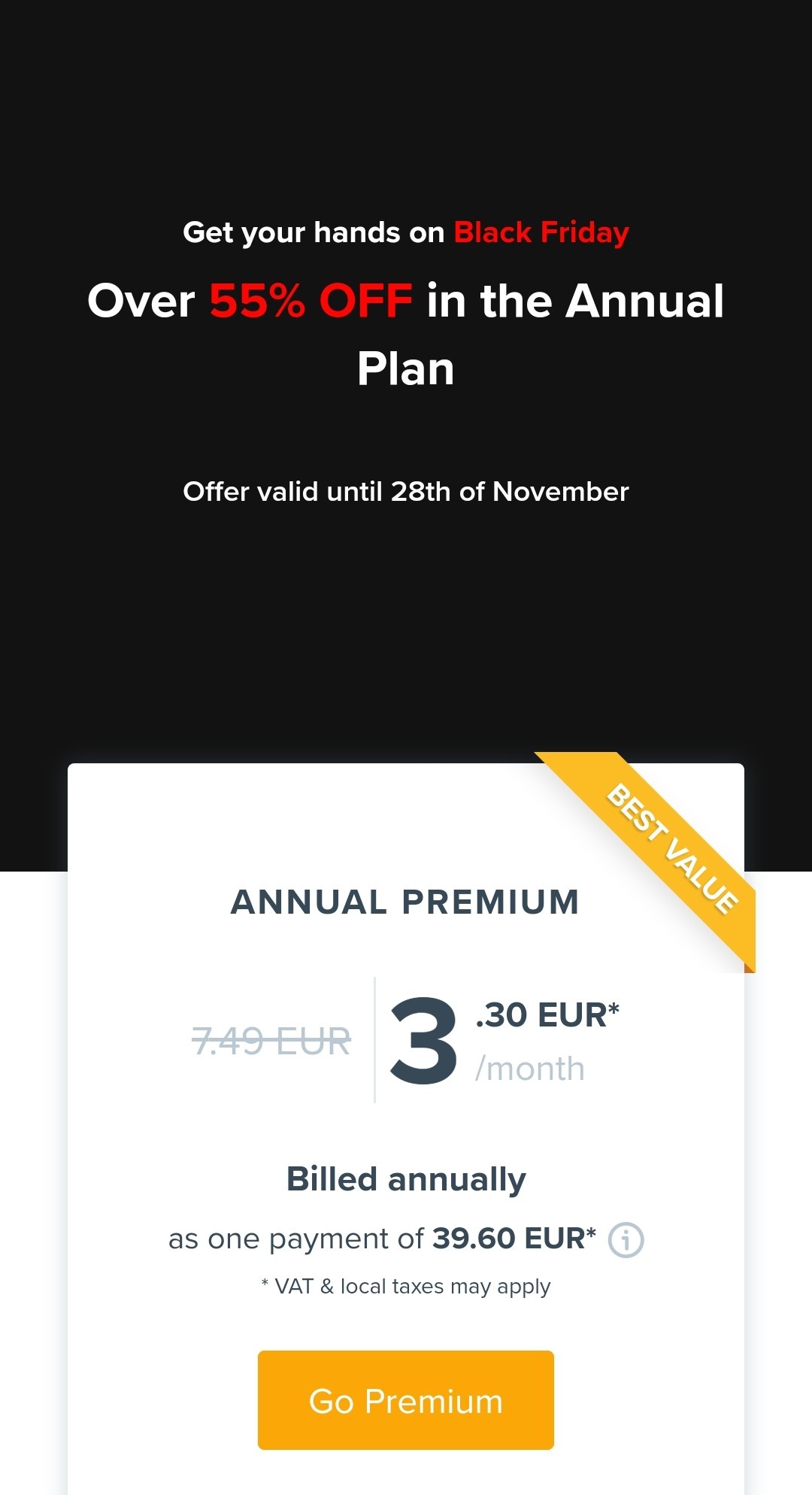This screenshot has width=812, height=1495.
Task: Click the Offer valid until 28th of November line
Action: 406,492
